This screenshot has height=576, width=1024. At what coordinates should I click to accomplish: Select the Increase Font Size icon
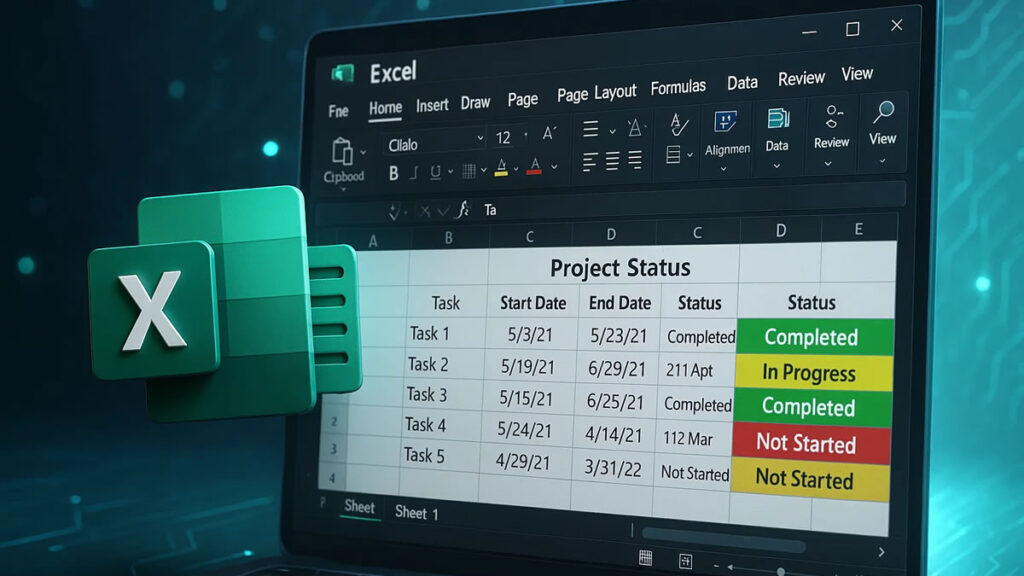(547, 133)
